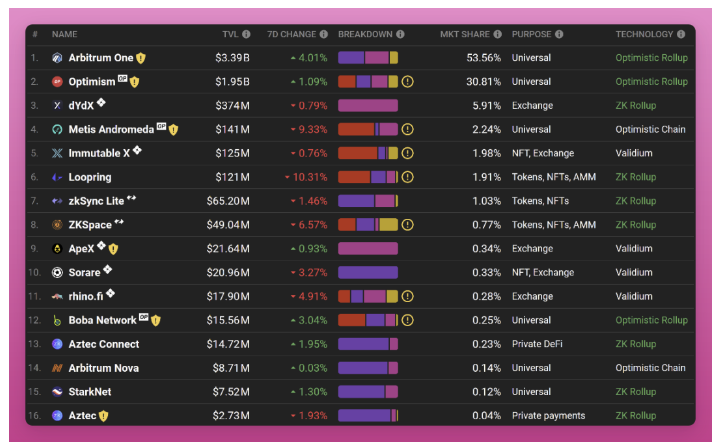Click the 7D CHANGE info icon
The width and height of the screenshot is (717, 445).
coord(324,34)
